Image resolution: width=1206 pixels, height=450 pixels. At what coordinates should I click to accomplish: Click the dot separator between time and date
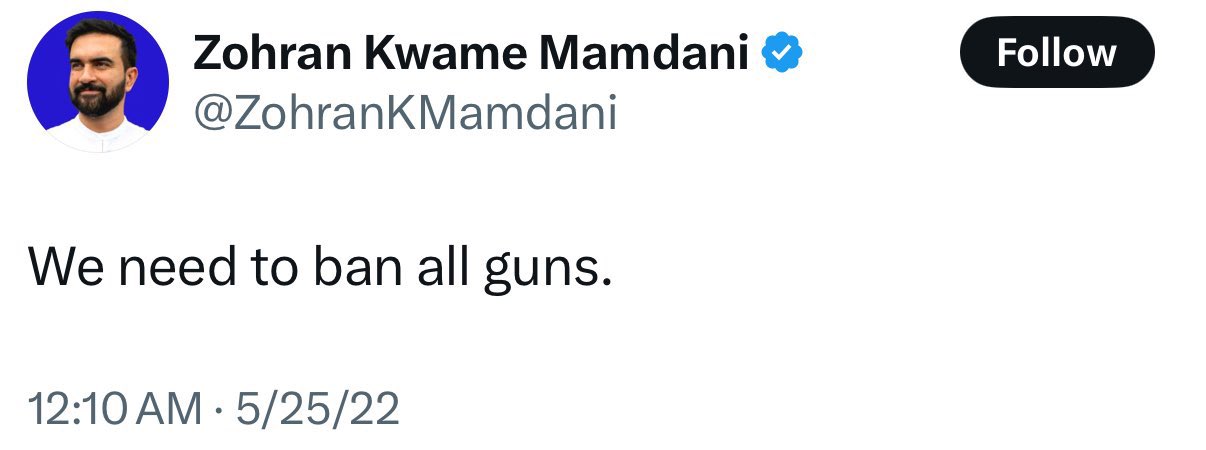click(218, 410)
